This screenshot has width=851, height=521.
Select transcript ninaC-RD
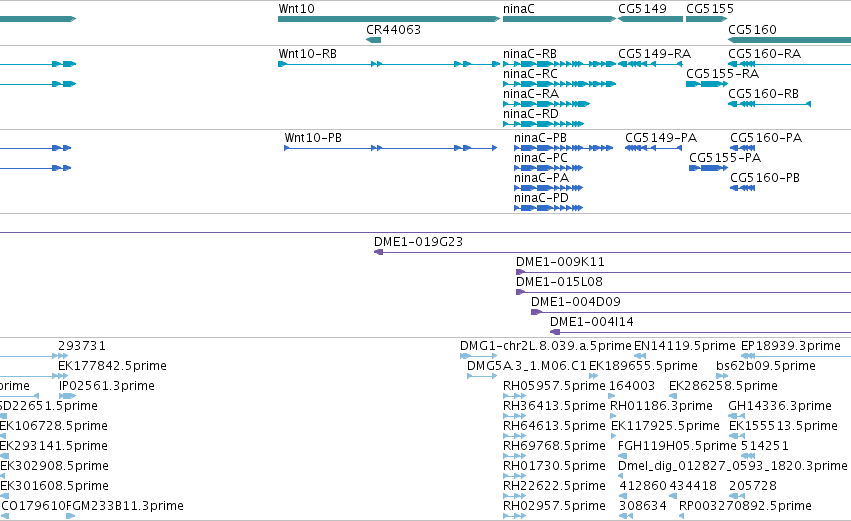[543, 124]
